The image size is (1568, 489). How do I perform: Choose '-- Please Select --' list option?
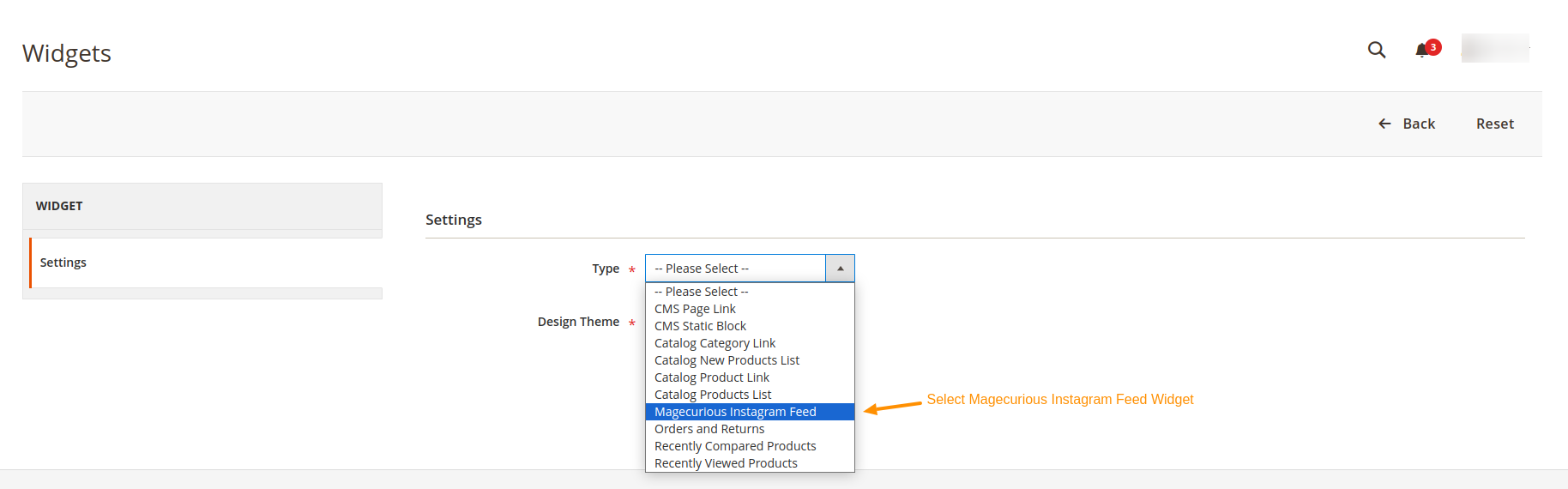[x=750, y=292]
